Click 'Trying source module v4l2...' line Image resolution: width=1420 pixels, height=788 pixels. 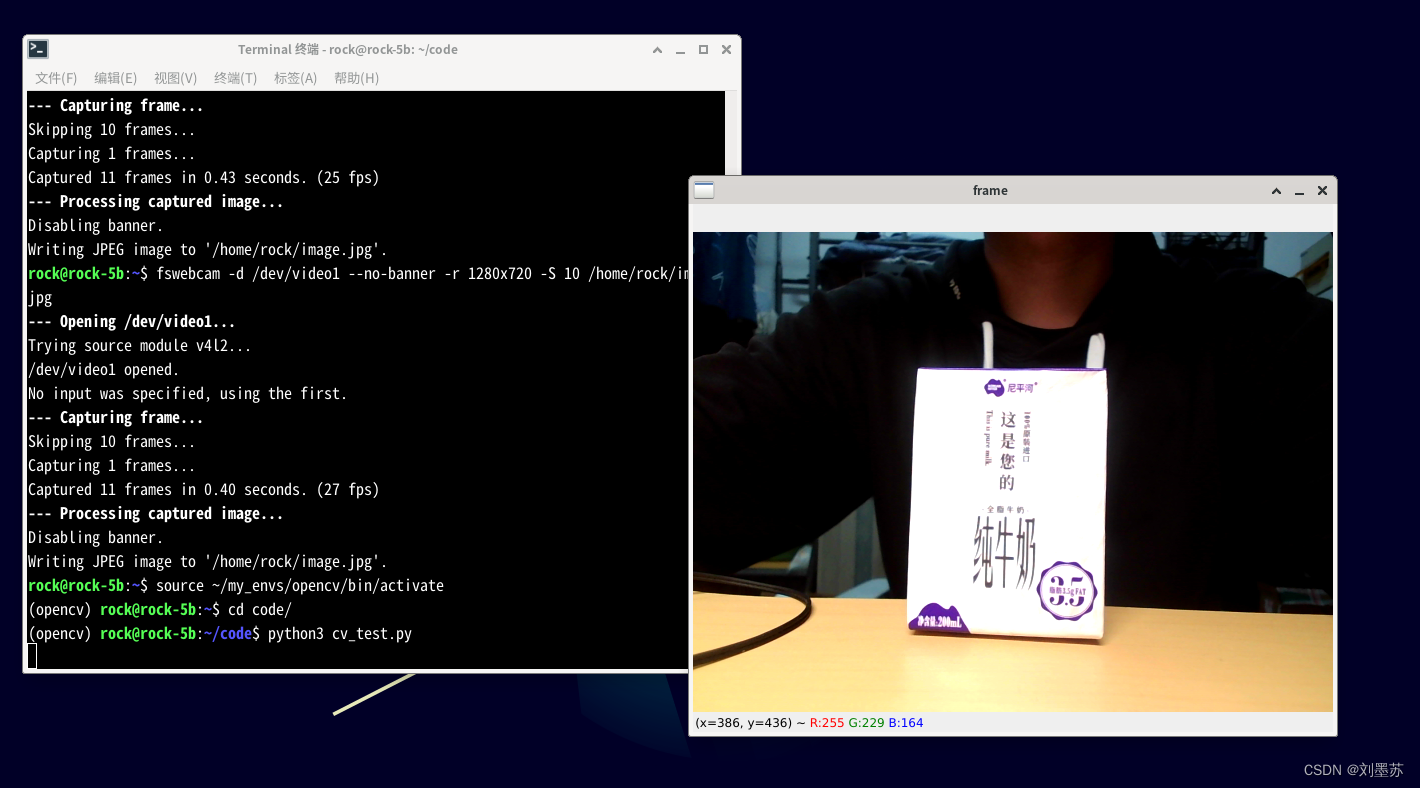coord(140,346)
